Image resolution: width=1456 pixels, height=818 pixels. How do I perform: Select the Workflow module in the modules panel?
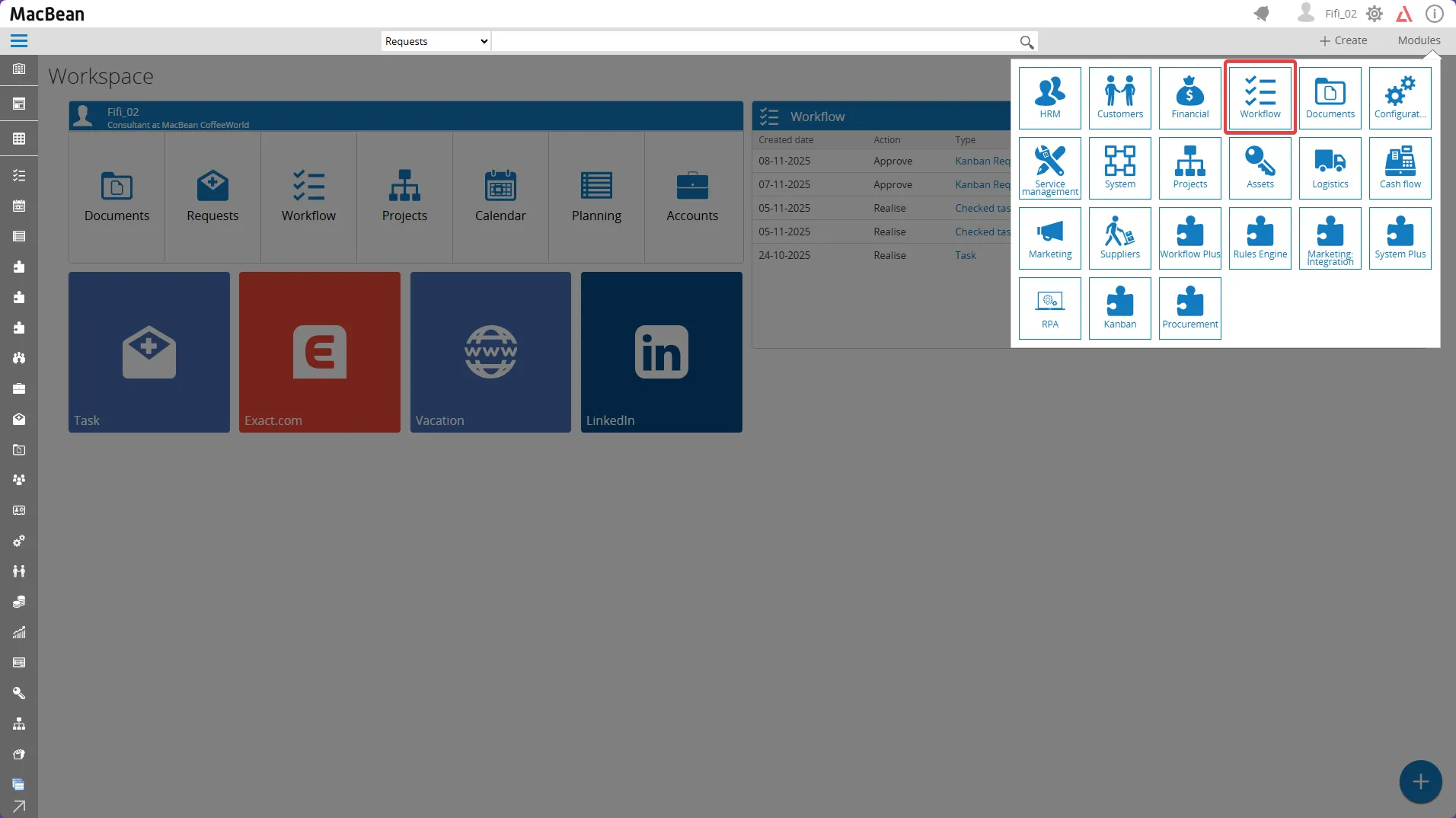[x=1260, y=97]
